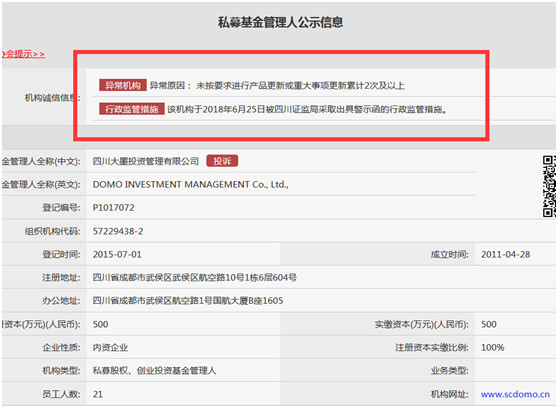558x408 pixels.
Task: Select registration number P1017072
Action: click(114, 208)
